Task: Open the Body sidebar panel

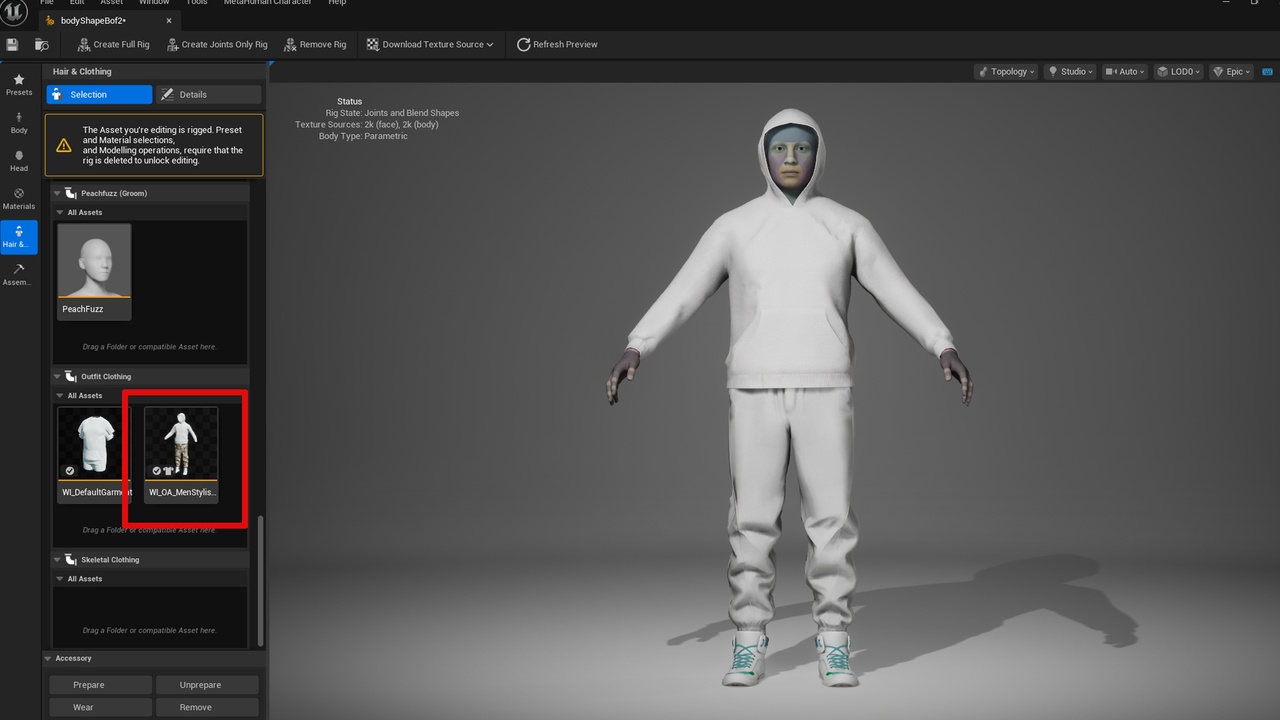Action: tap(19, 123)
